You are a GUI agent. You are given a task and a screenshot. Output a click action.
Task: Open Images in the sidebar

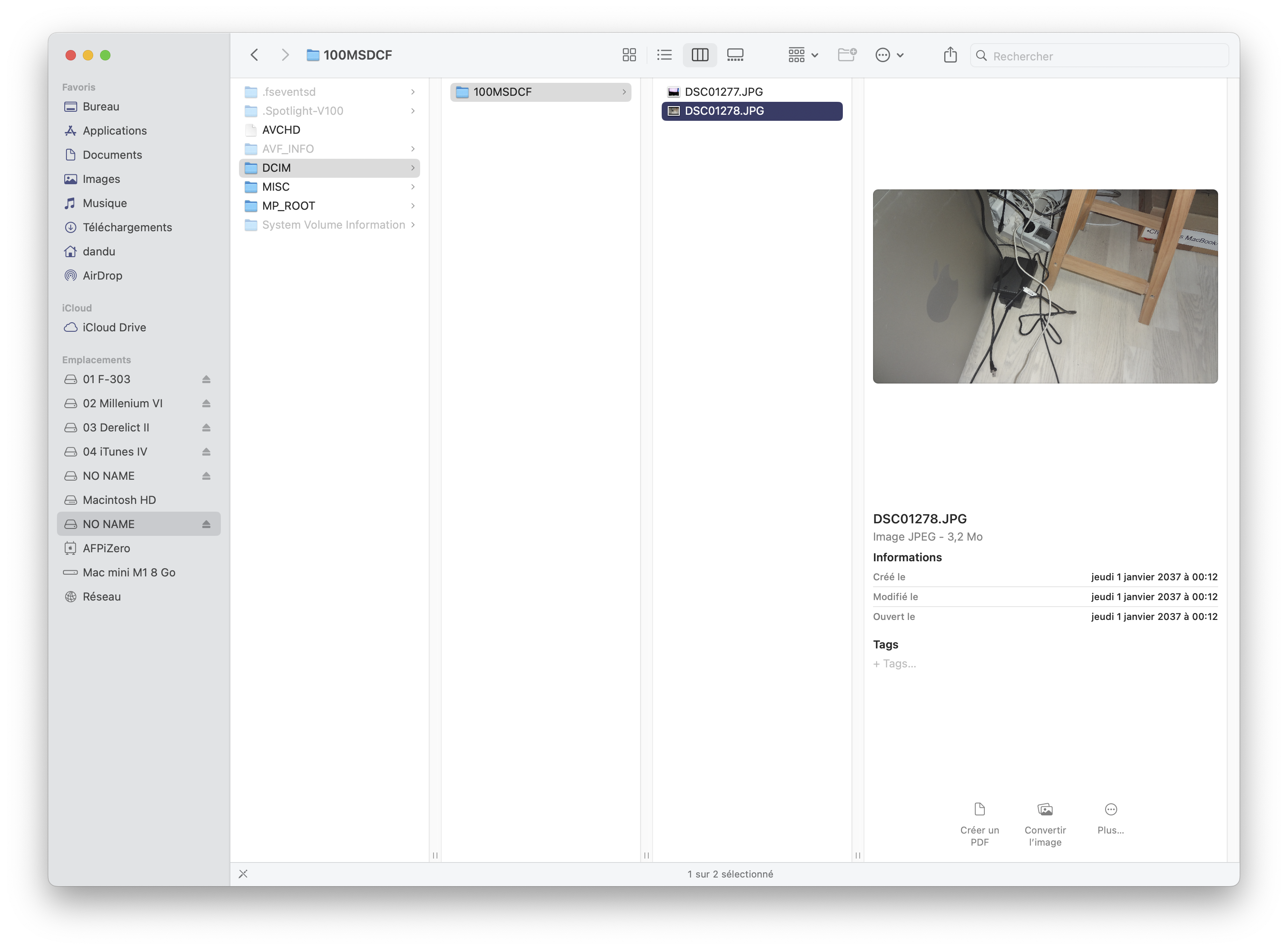click(x=138, y=179)
